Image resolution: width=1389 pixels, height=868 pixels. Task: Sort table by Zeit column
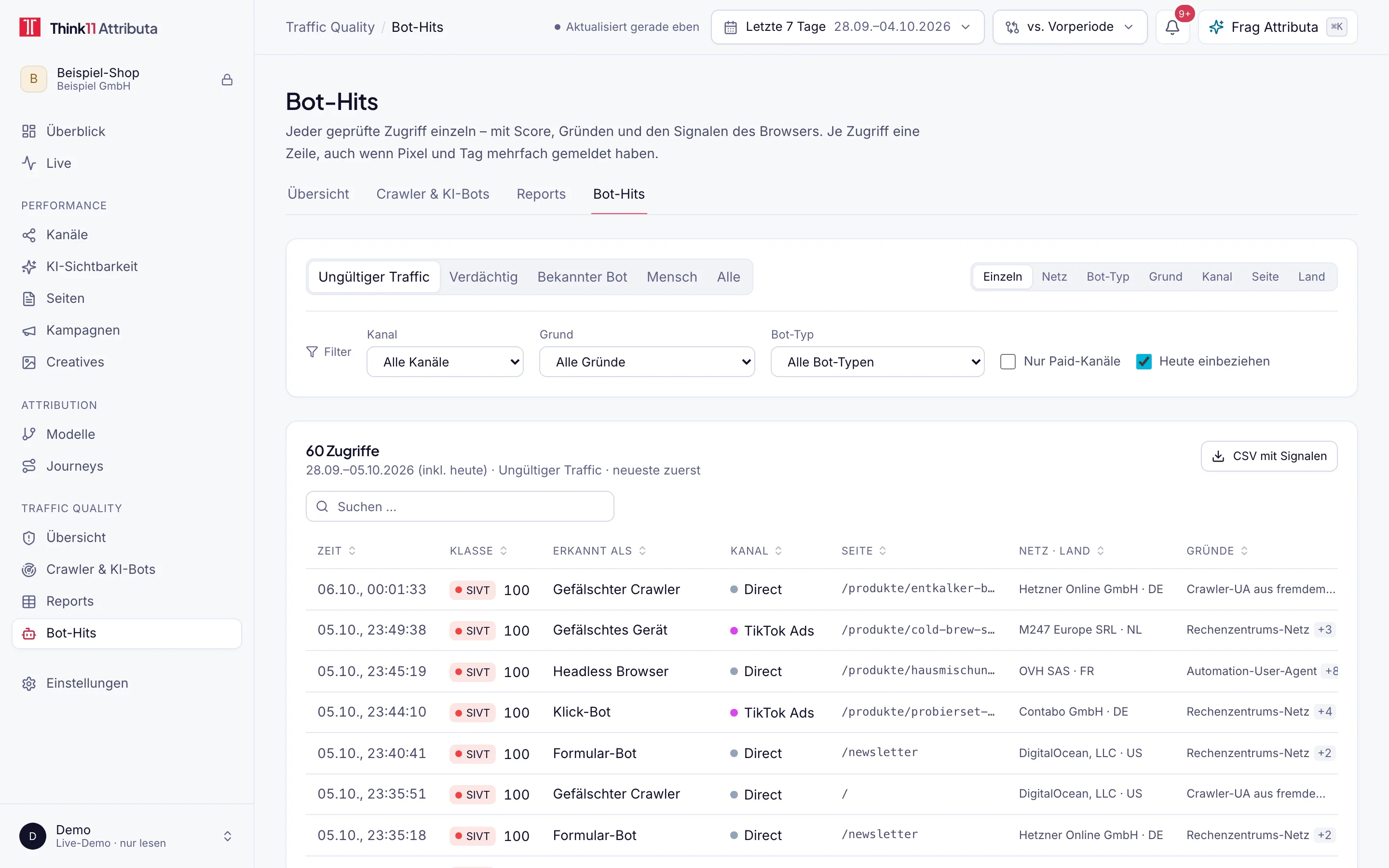click(336, 551)
